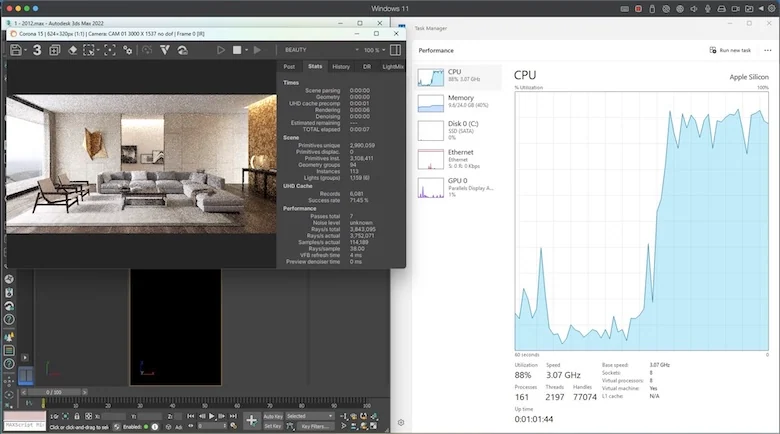Toggle the selection lock padlock icon

click(x=77, y=416)
